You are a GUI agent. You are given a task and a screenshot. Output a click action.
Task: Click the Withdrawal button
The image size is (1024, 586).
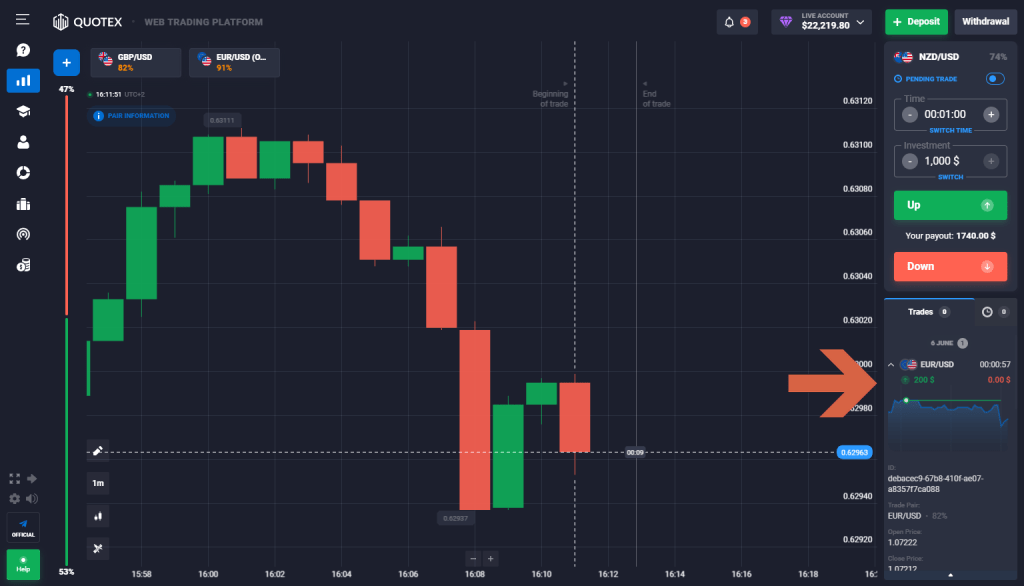tap(986, 21)
